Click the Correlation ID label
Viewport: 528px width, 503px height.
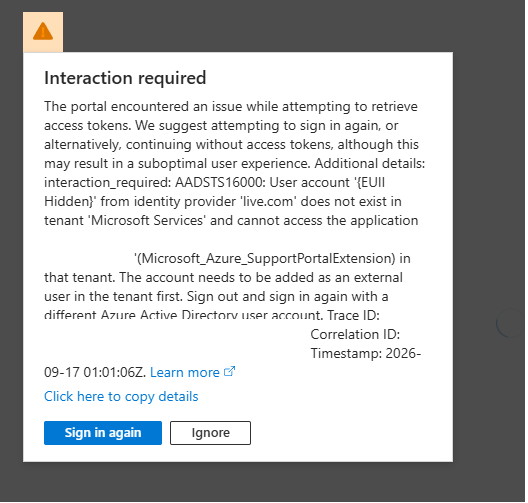pyautogui.click(x=355, y=334)
